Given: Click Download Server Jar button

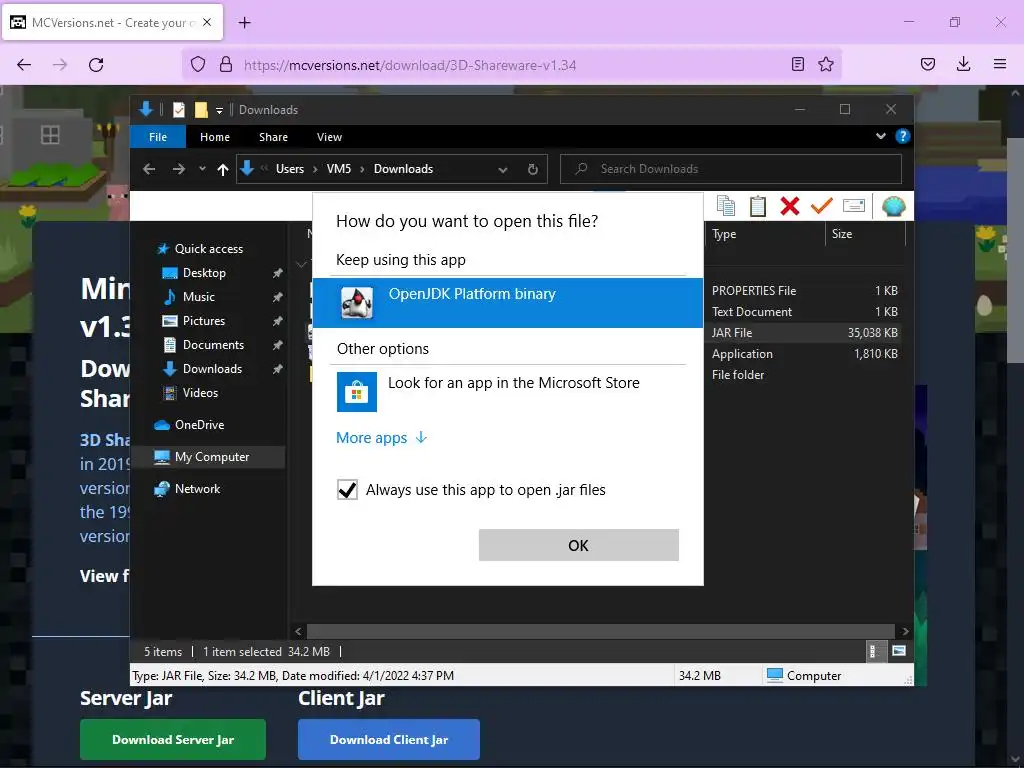Looking at the screenshot, I should (173, 739).
